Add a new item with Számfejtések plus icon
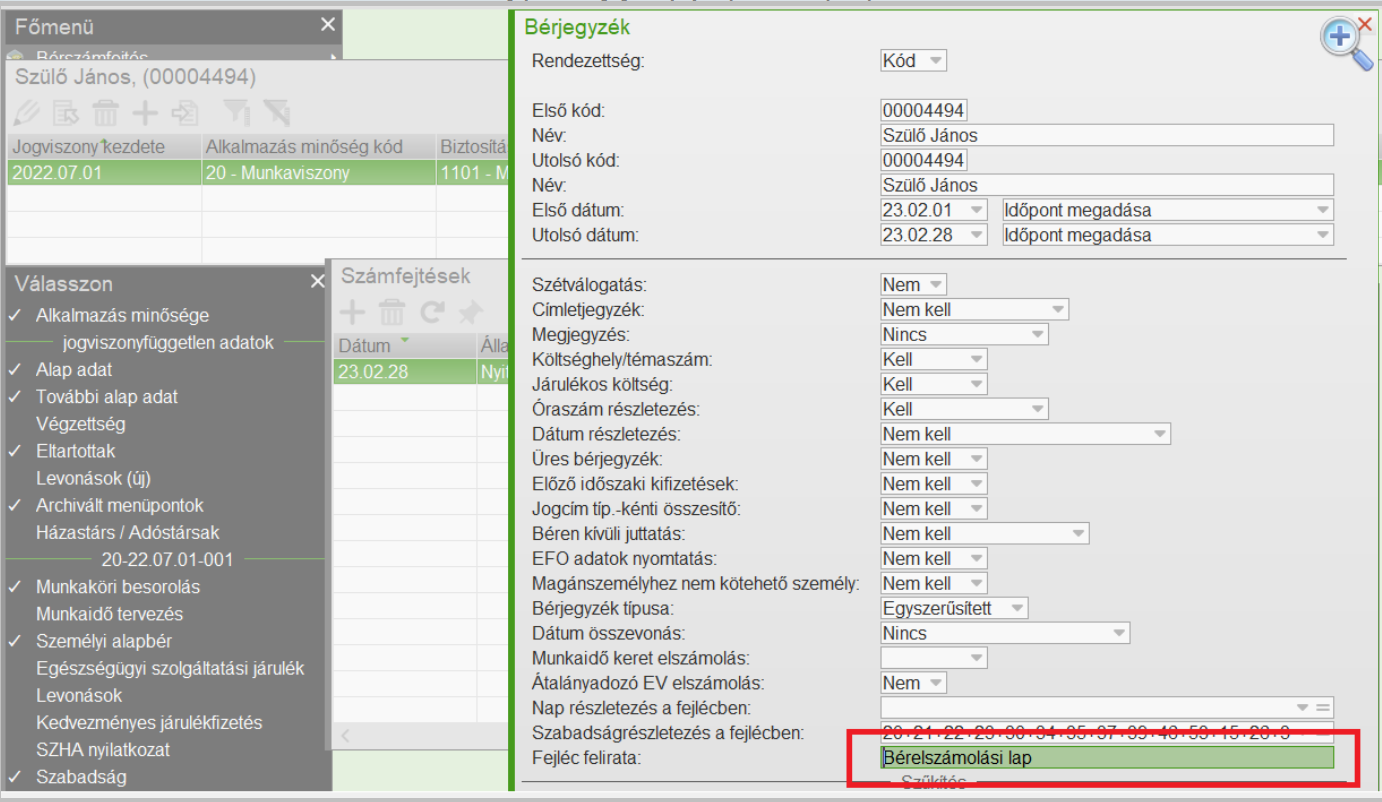1382x802 pixels. [353, 313]
